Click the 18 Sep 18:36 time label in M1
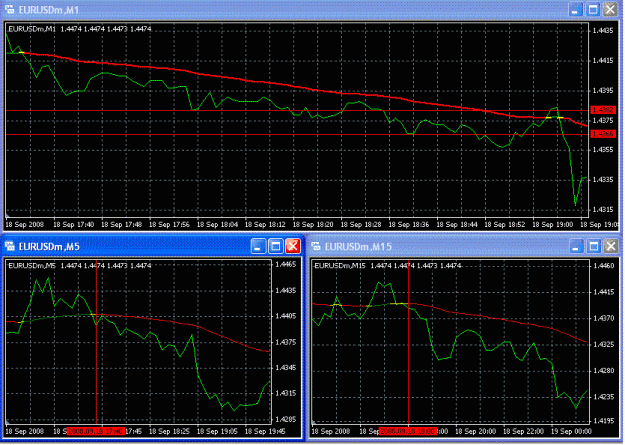 click(x=409, y=224)
